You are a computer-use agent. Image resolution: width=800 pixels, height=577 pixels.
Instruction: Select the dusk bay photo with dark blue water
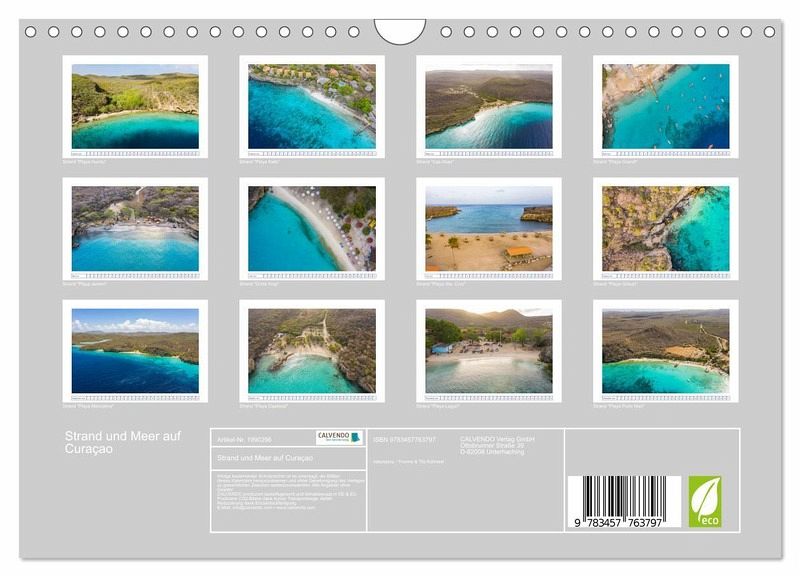click(x=488, y=106)
